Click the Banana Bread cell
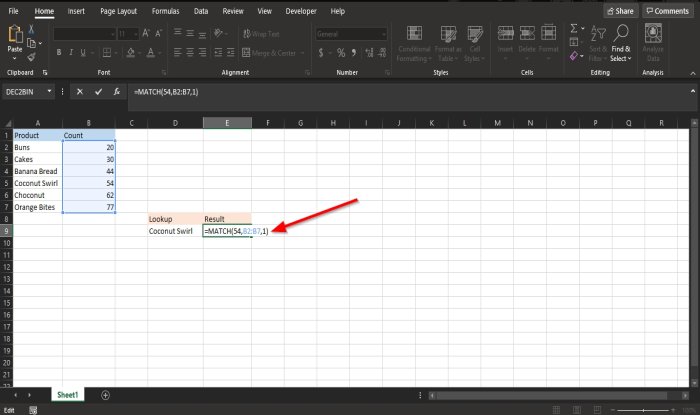 [x=36, y=171]
